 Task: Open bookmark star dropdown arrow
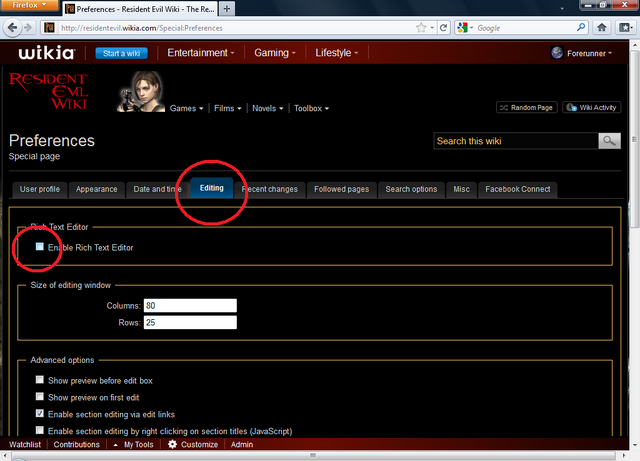pyautogui.click(x=432, y=28)
